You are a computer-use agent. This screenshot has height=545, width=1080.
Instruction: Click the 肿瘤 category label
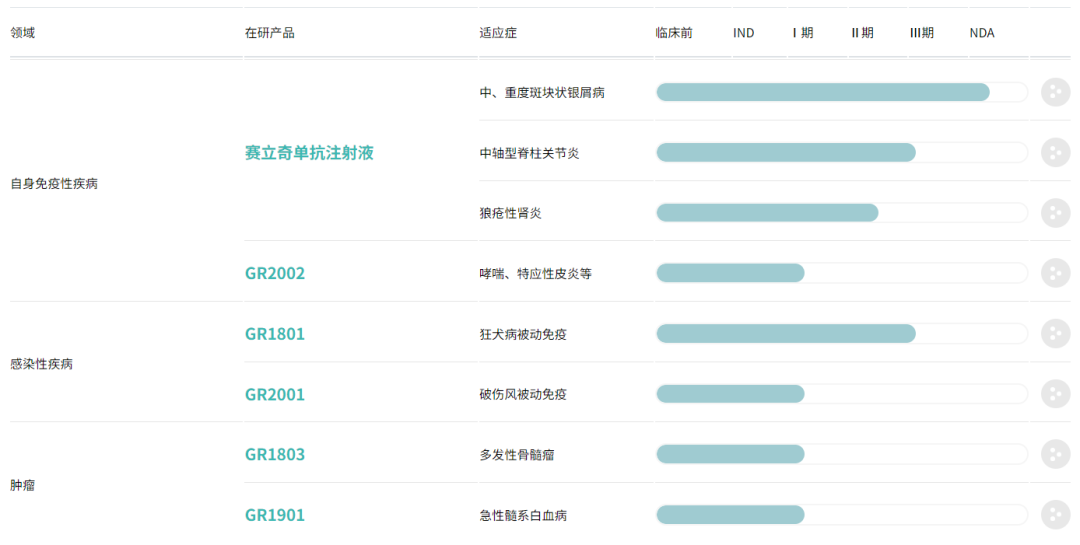[x=23, y=485]
